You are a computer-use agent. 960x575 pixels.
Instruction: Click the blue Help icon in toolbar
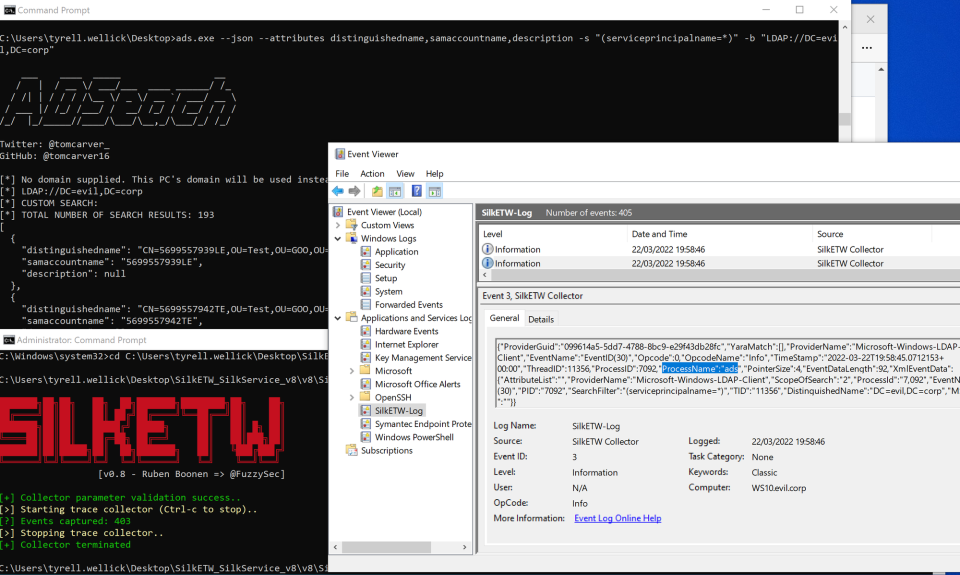click(415, 191)
